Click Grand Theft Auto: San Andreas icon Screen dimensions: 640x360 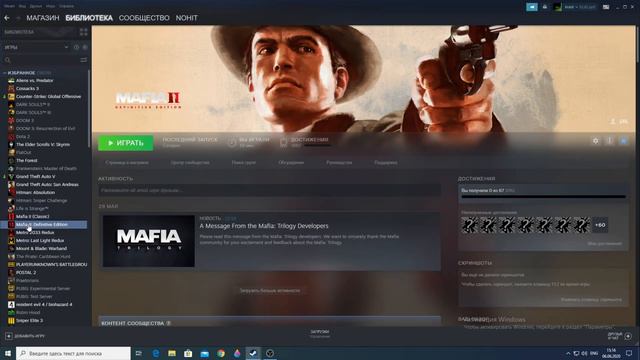click(11, 184)
